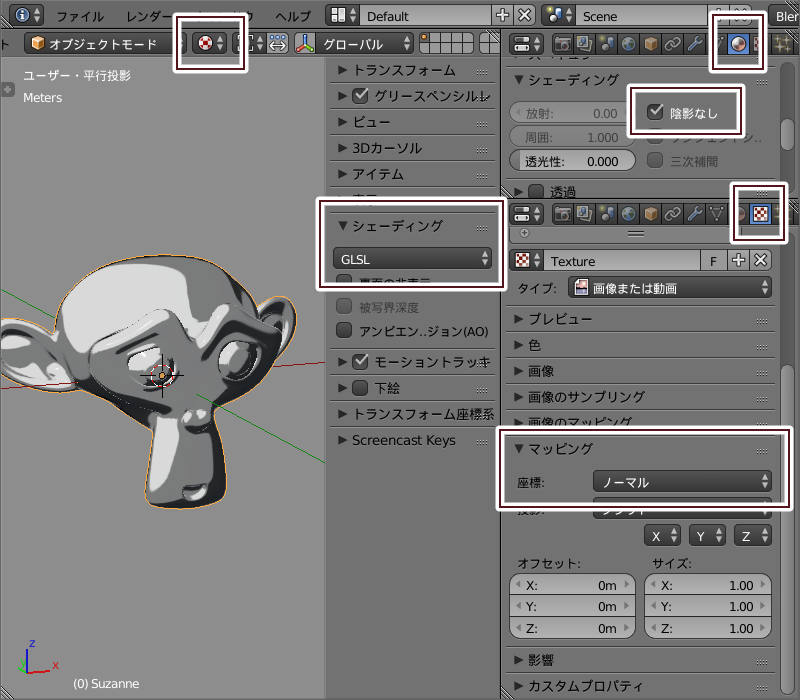The image size is (800, 700).
Task: Open Object cube tab in upper properties editor
Action: [650, 44]
